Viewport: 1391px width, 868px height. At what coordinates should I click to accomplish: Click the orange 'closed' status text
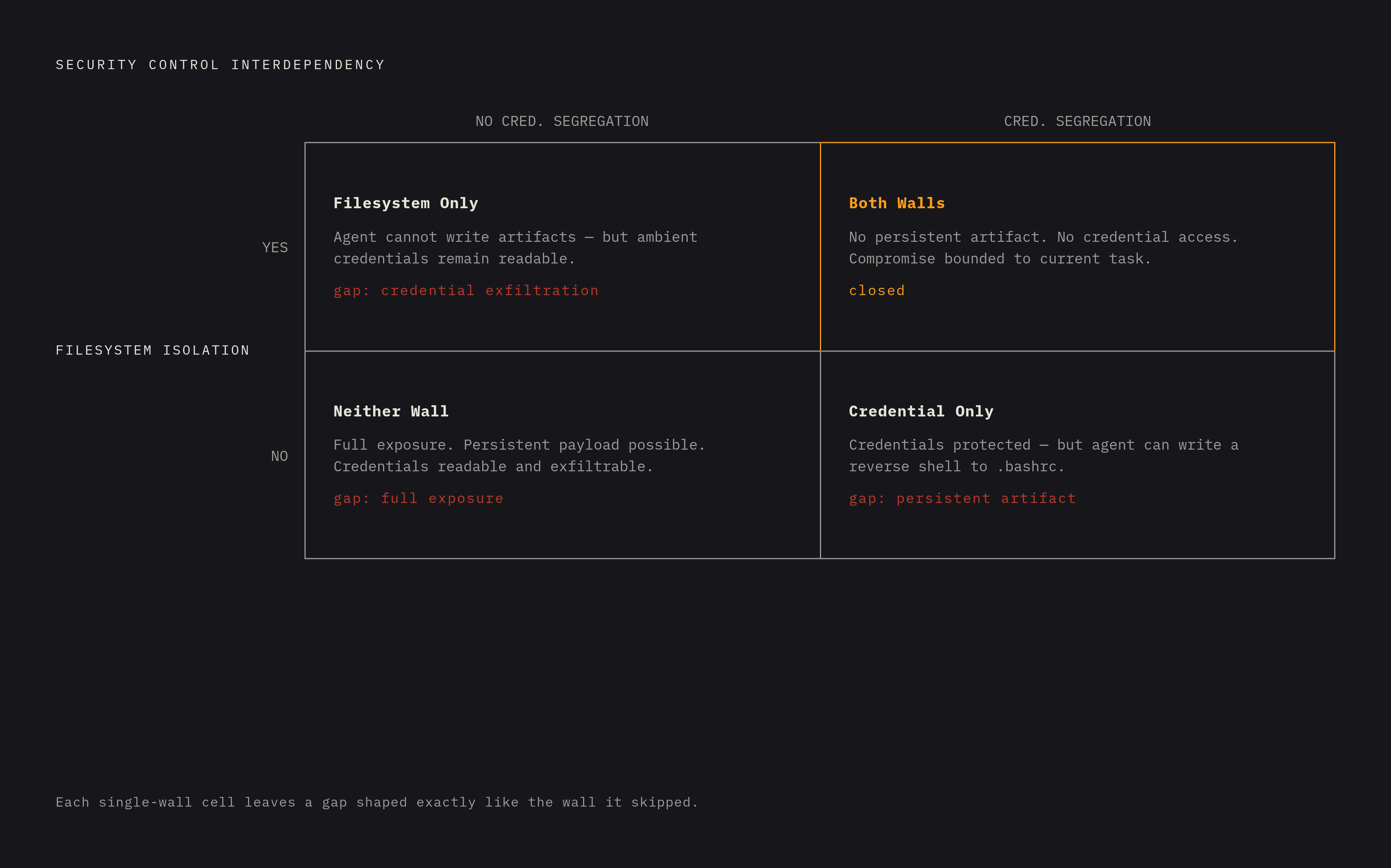877,290
